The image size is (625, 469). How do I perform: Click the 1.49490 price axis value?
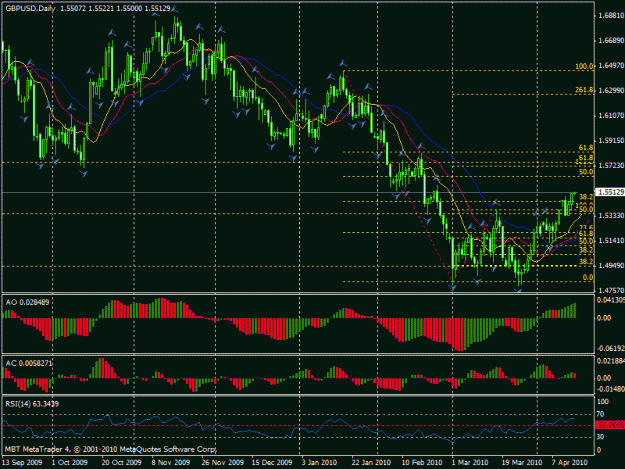(611, 265)
